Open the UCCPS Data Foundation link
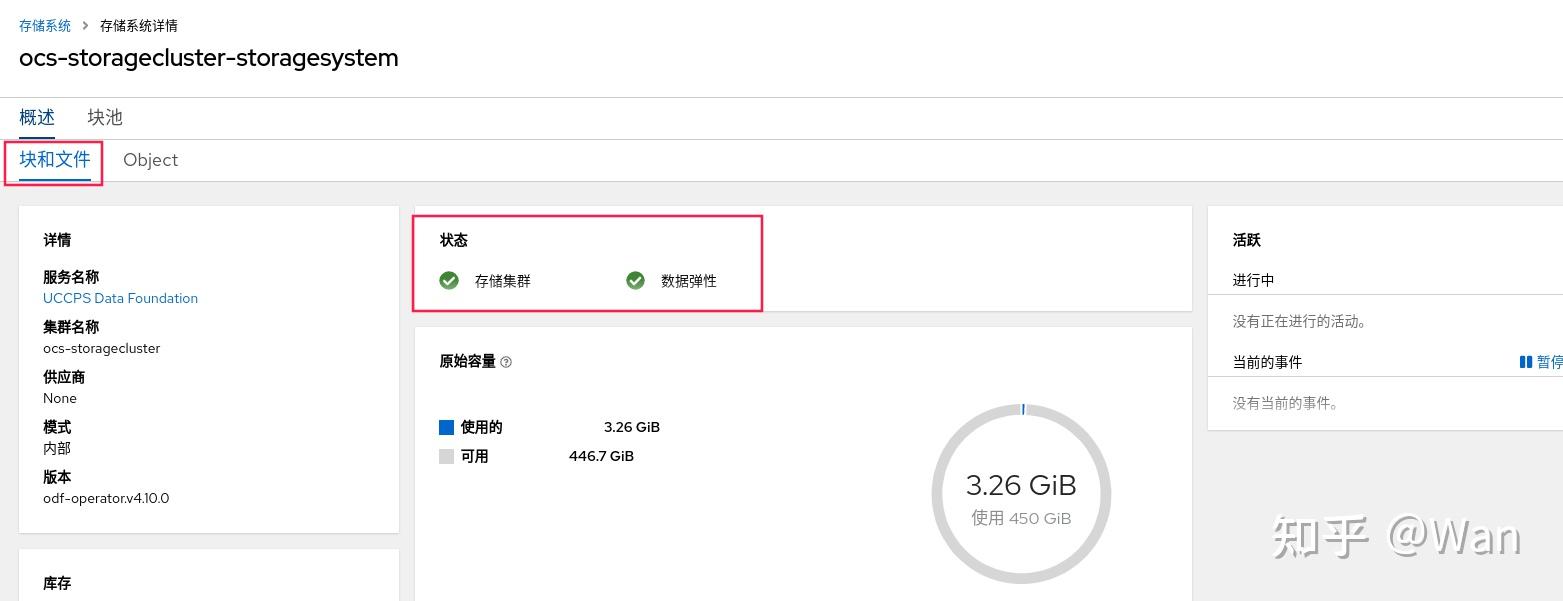This screenshot has width=1563, height=601. click(120, 298)
